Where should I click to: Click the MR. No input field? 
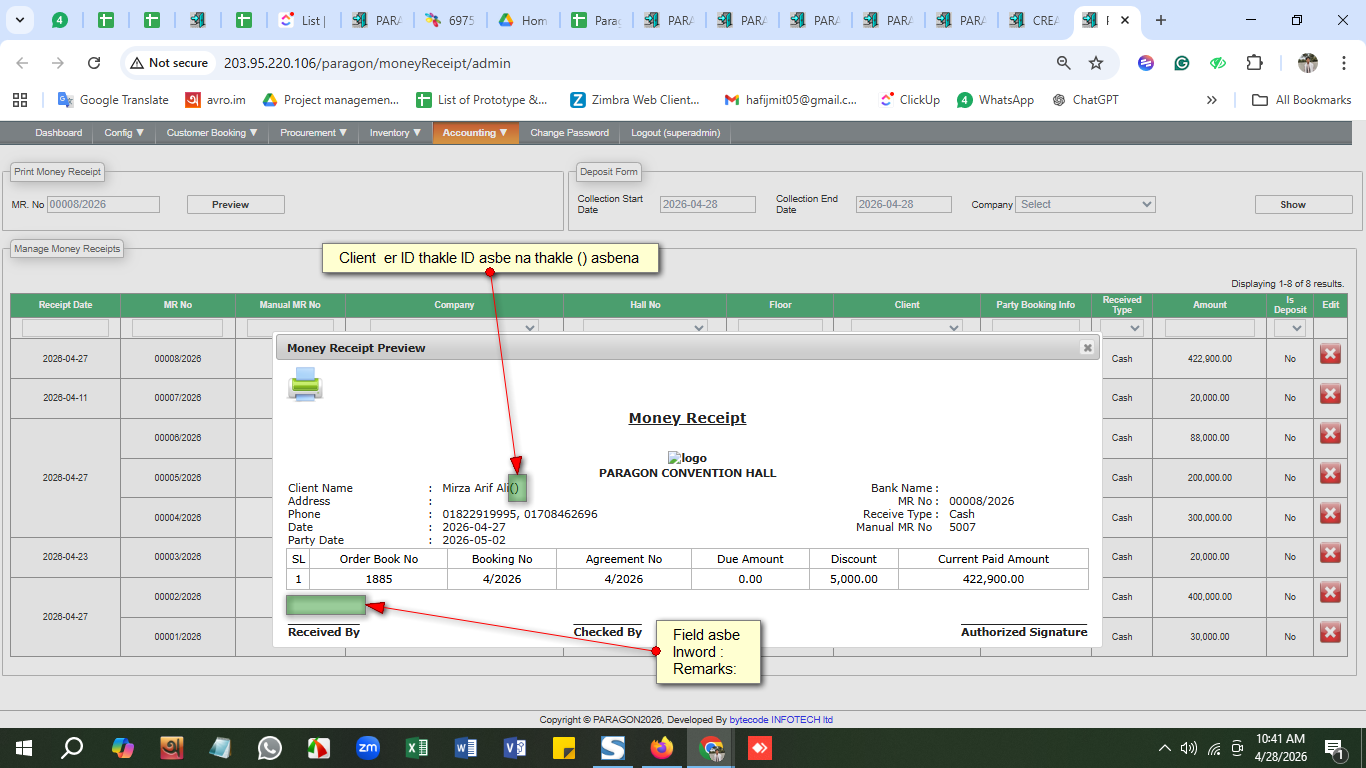click(x=103, y=204)
